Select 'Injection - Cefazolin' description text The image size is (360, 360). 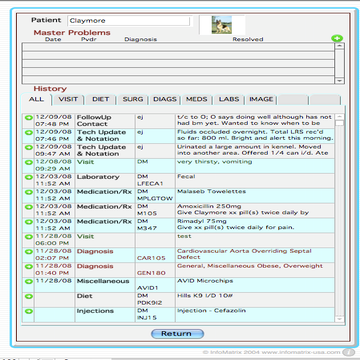pyautogui.click(x=211, y=311)
